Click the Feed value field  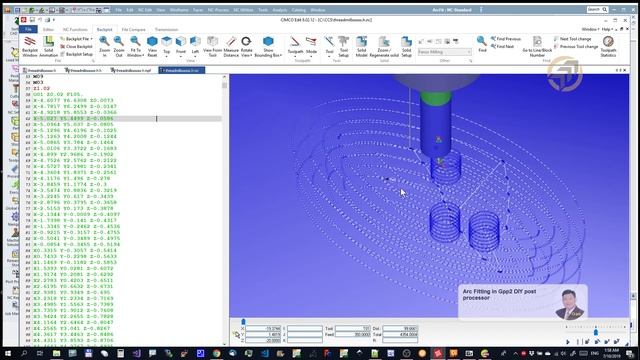[x=353, y=334]
